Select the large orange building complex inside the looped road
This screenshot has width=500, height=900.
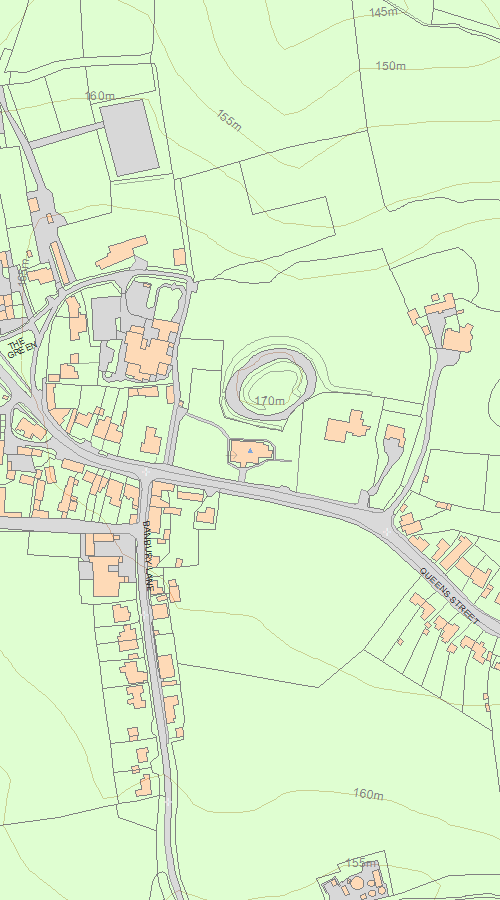click(x=150, y=349)
